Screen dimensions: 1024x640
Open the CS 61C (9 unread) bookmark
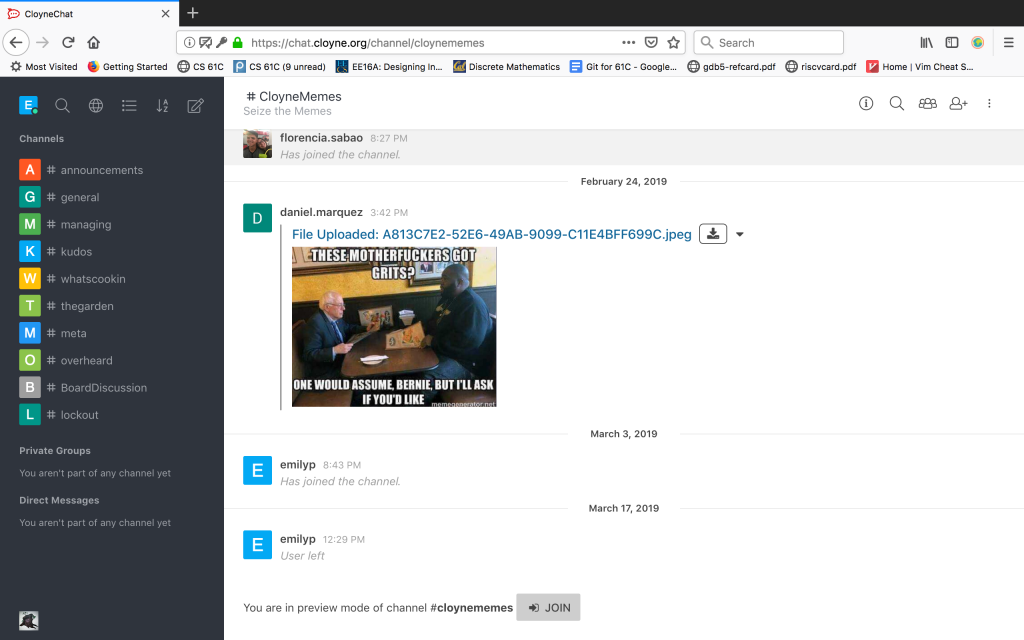point(280,67)
